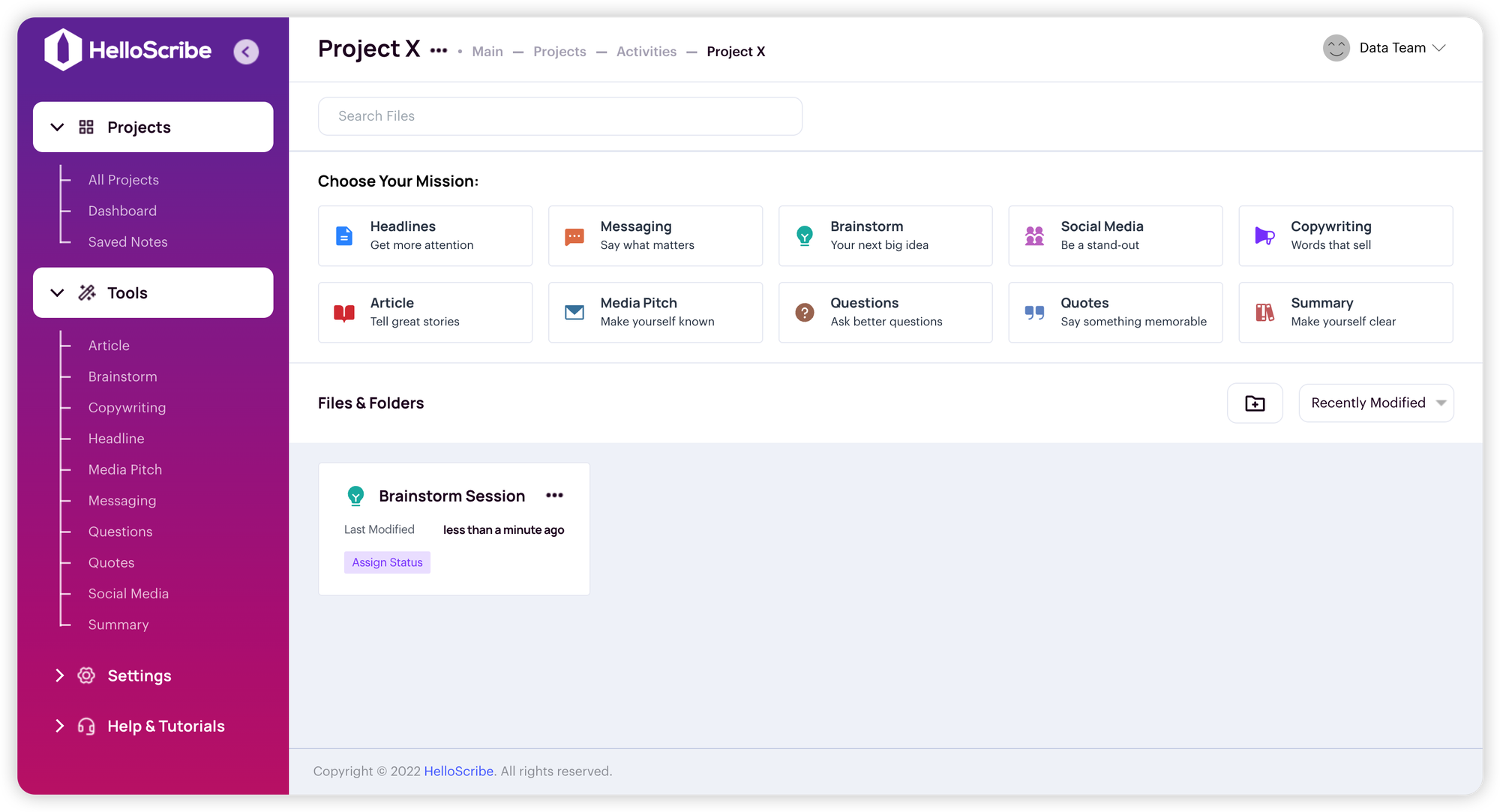Image resolution: width=1500 pixels, height=812 pixels.
Task: Click the 'Make yourself known' subtitle
Action: (x=657, y=322)
